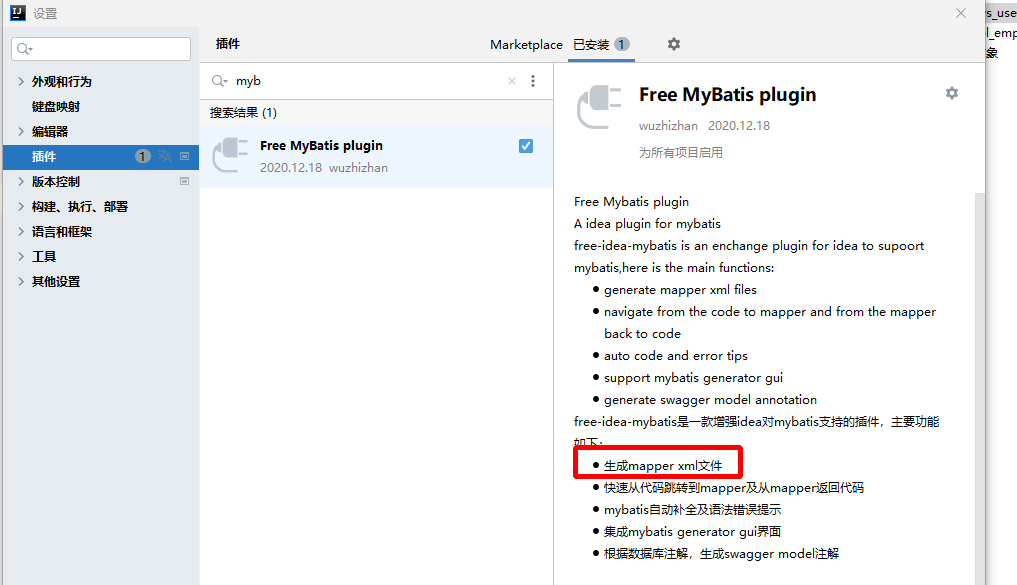Click '快速从代码跳转到mapper及从mapper返回代码' bullet

point(734,488)
